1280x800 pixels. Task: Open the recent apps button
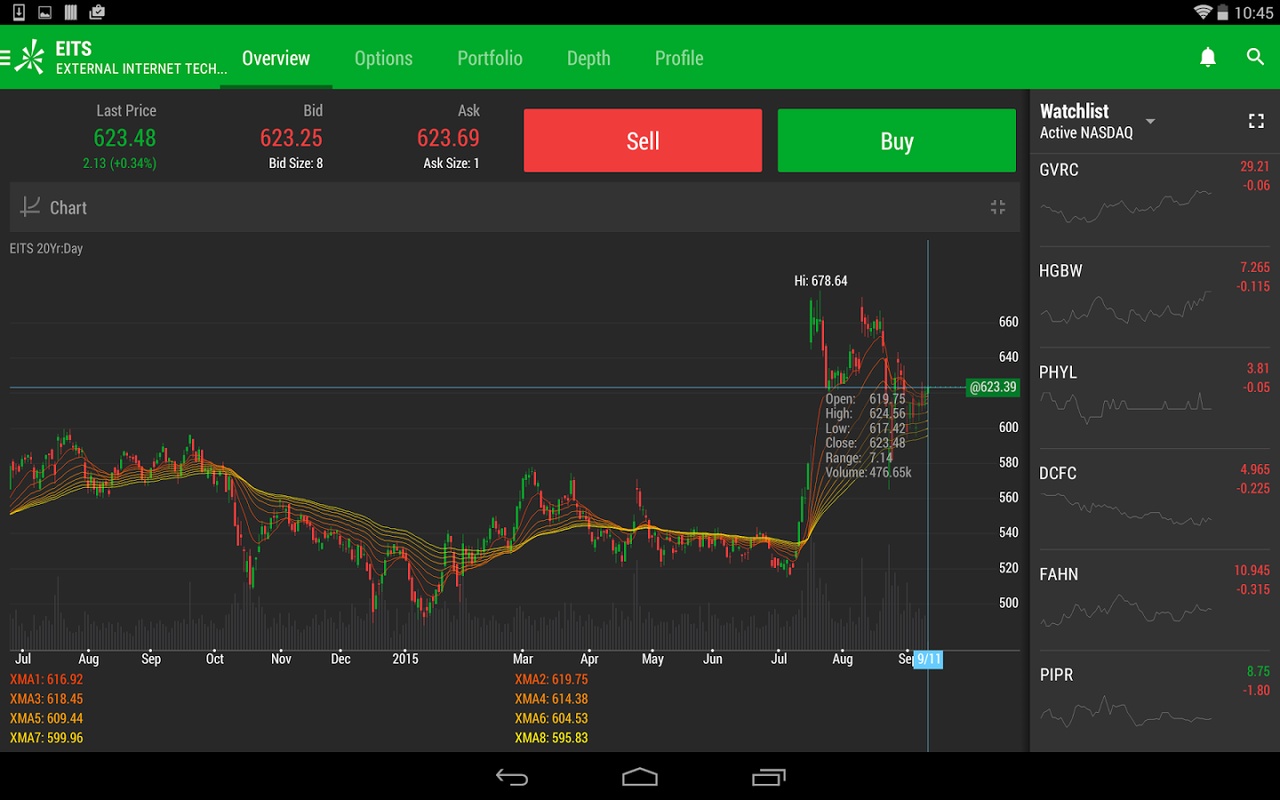point(768,777)
